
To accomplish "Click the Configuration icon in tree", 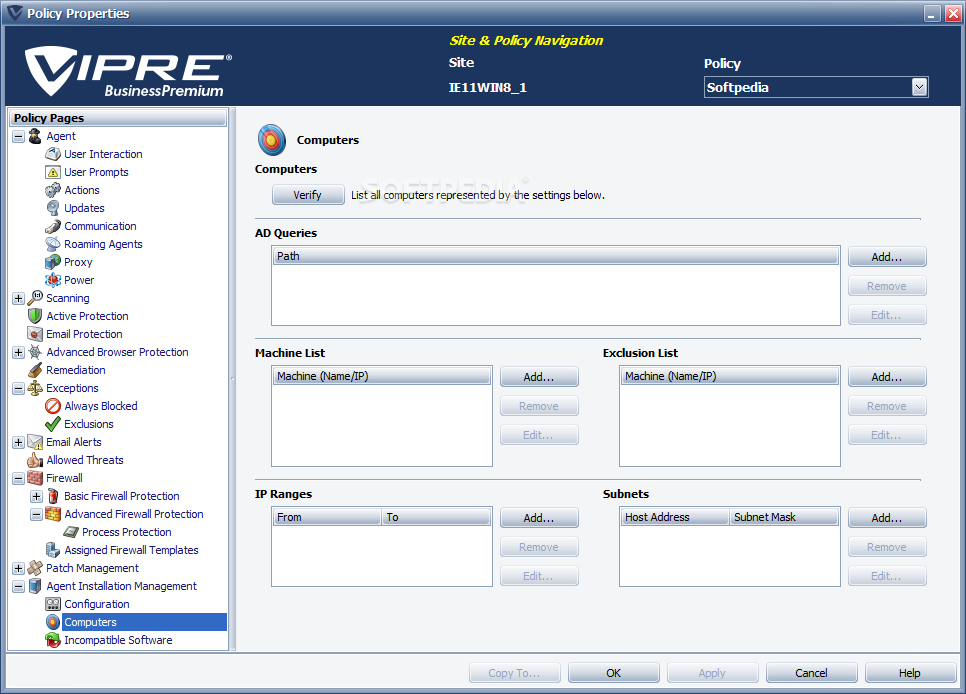I will coord(53,604).
